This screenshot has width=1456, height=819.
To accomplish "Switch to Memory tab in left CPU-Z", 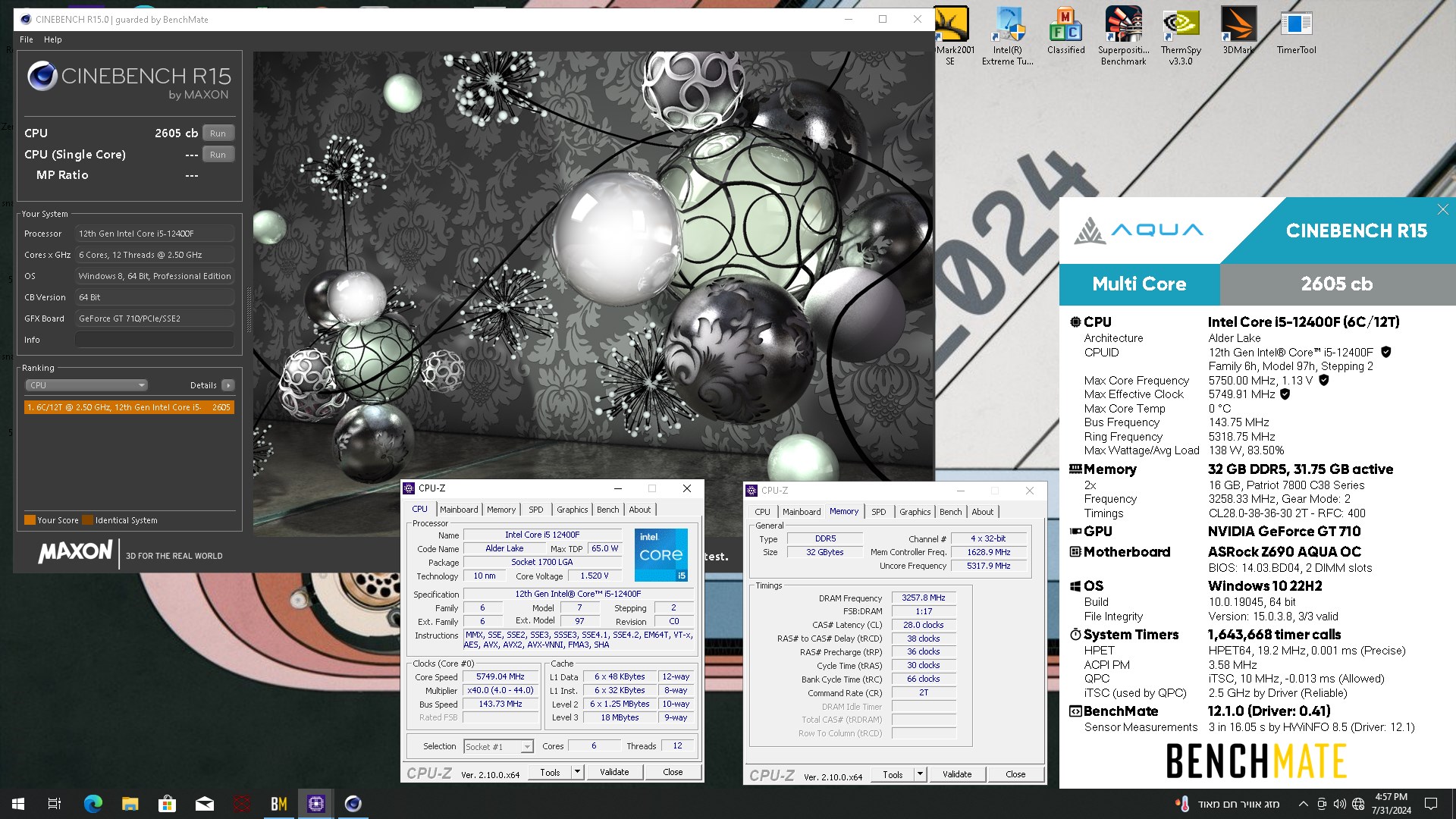I will (x=501, y=510).
